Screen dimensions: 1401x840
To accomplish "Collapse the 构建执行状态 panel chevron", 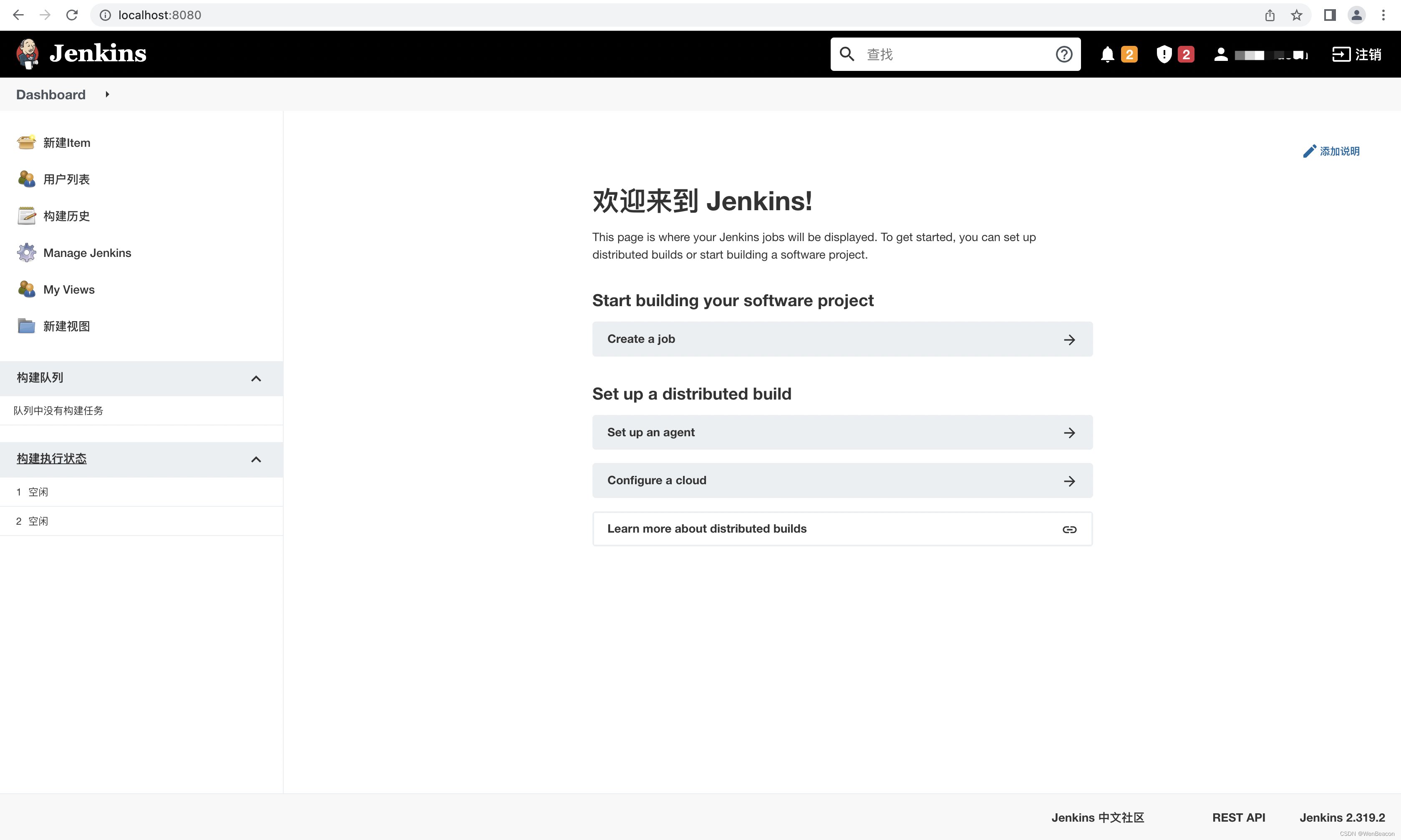I will click(x=256, y=460).
